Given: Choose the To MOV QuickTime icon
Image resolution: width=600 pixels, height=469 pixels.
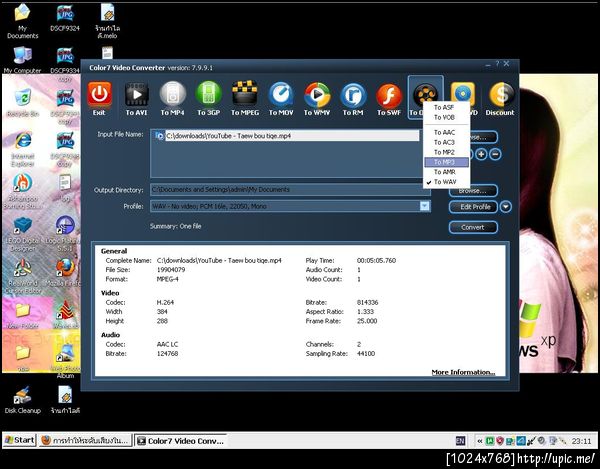Looking at the screenshot, I should 281,94.
